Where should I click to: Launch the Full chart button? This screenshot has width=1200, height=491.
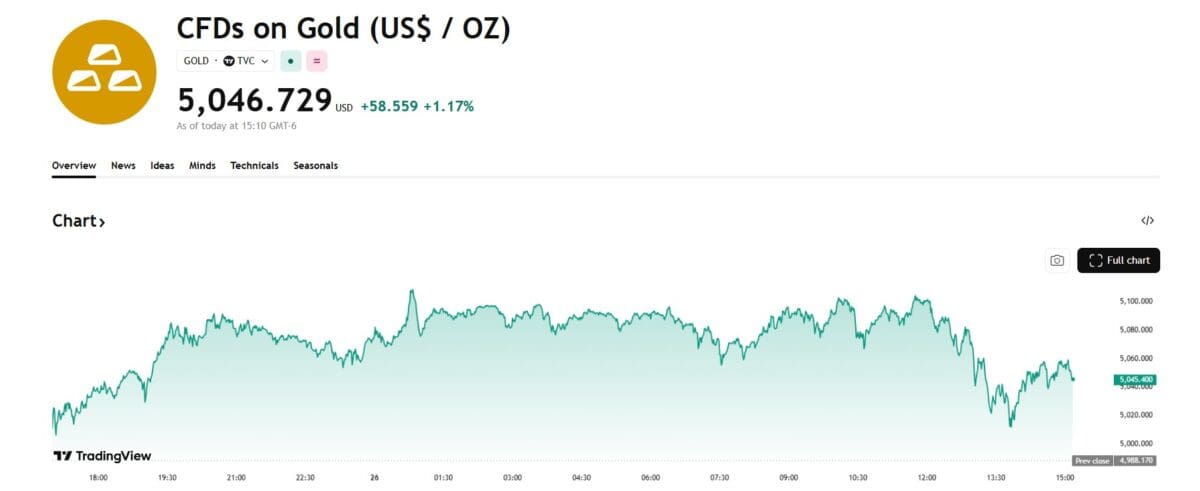tap(1118, 261)
